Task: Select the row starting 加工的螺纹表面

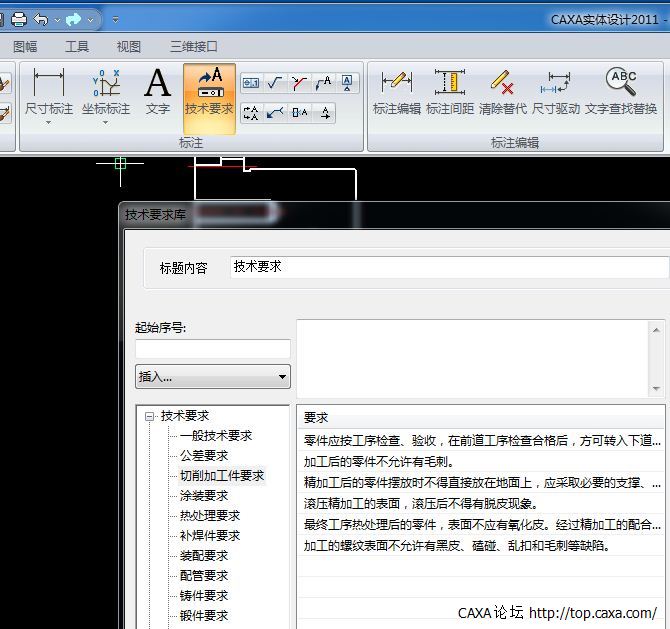Action: (481, 545)
